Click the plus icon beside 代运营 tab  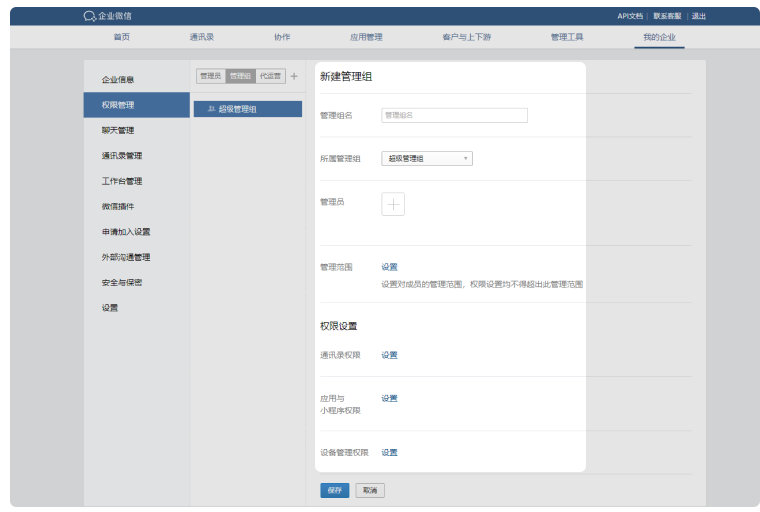click(x=294, y=76)
